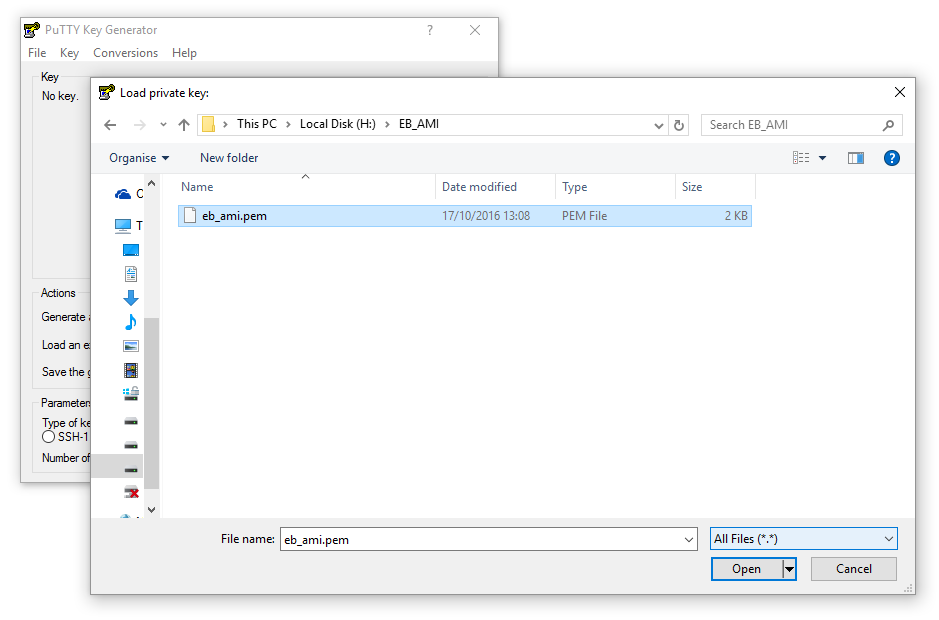Sort by Name column header

point(307,187)
